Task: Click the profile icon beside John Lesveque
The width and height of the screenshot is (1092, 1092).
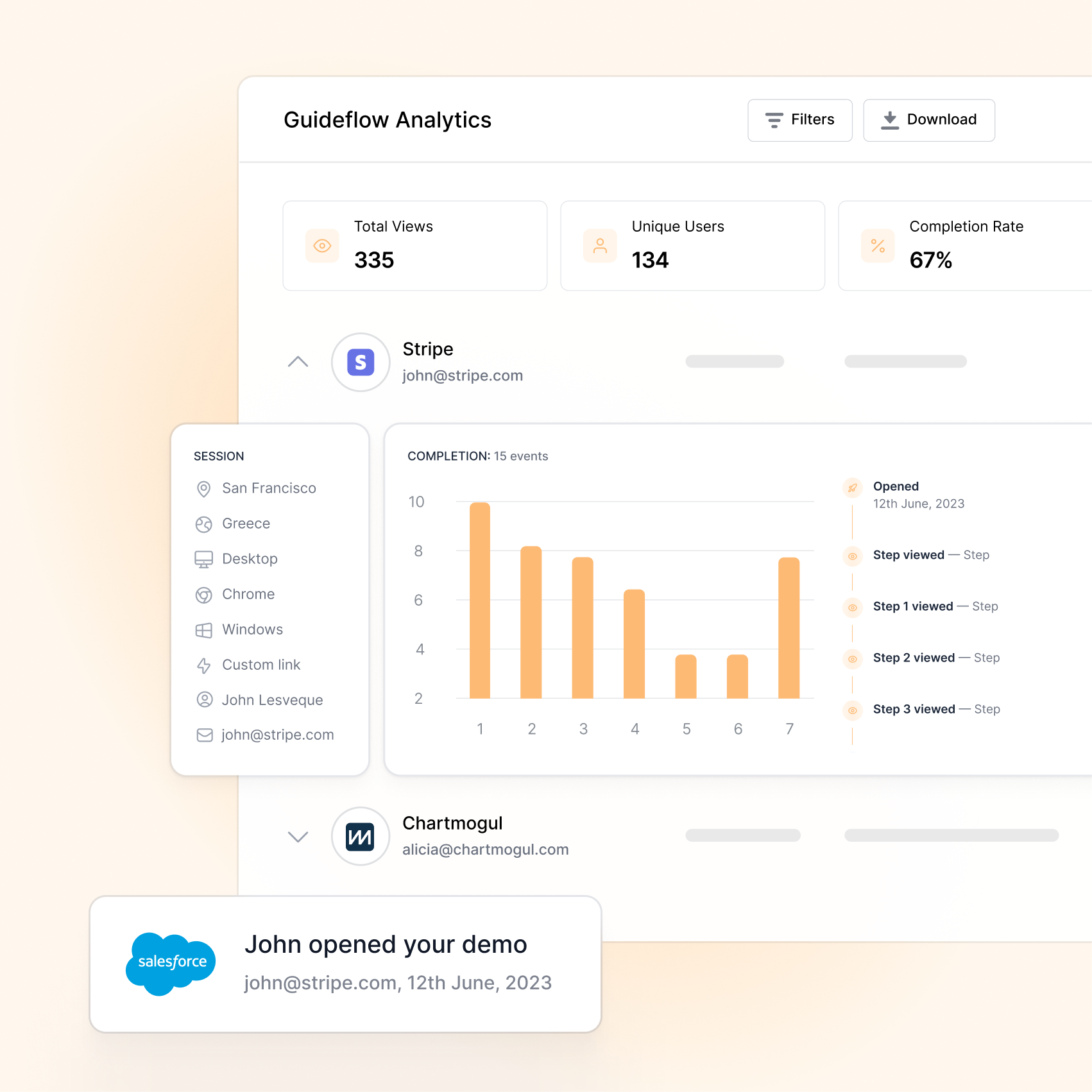Action: pos(204,699)
